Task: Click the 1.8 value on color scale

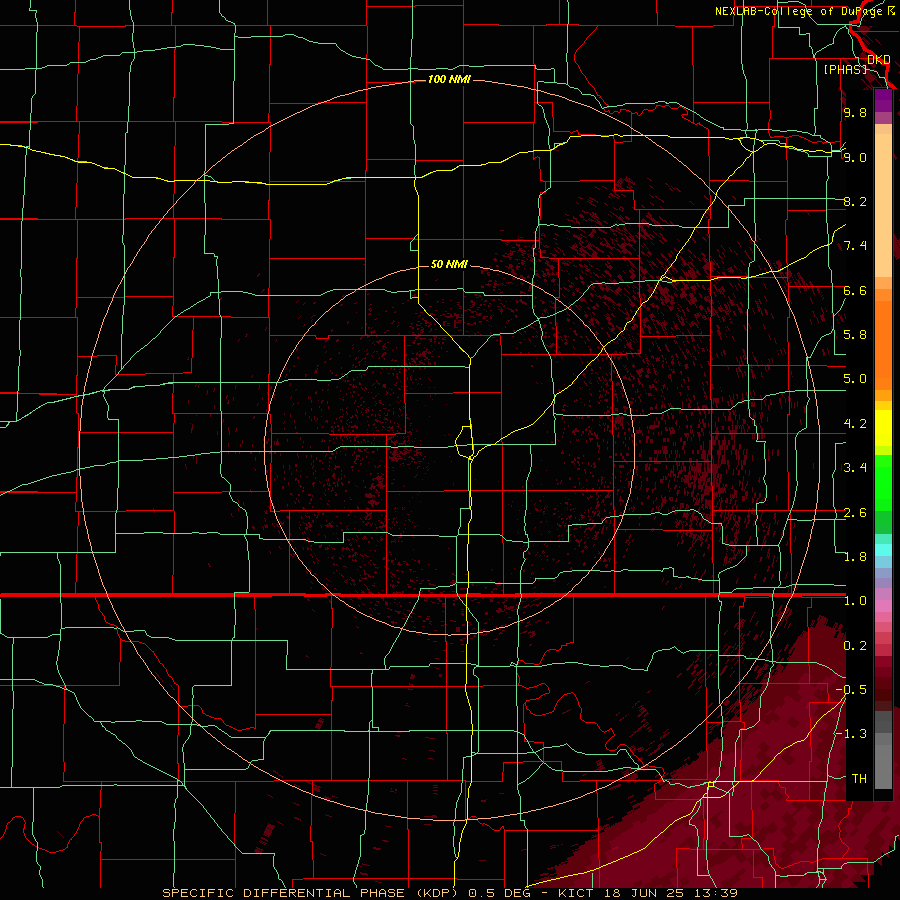Action: coord(855,557)
